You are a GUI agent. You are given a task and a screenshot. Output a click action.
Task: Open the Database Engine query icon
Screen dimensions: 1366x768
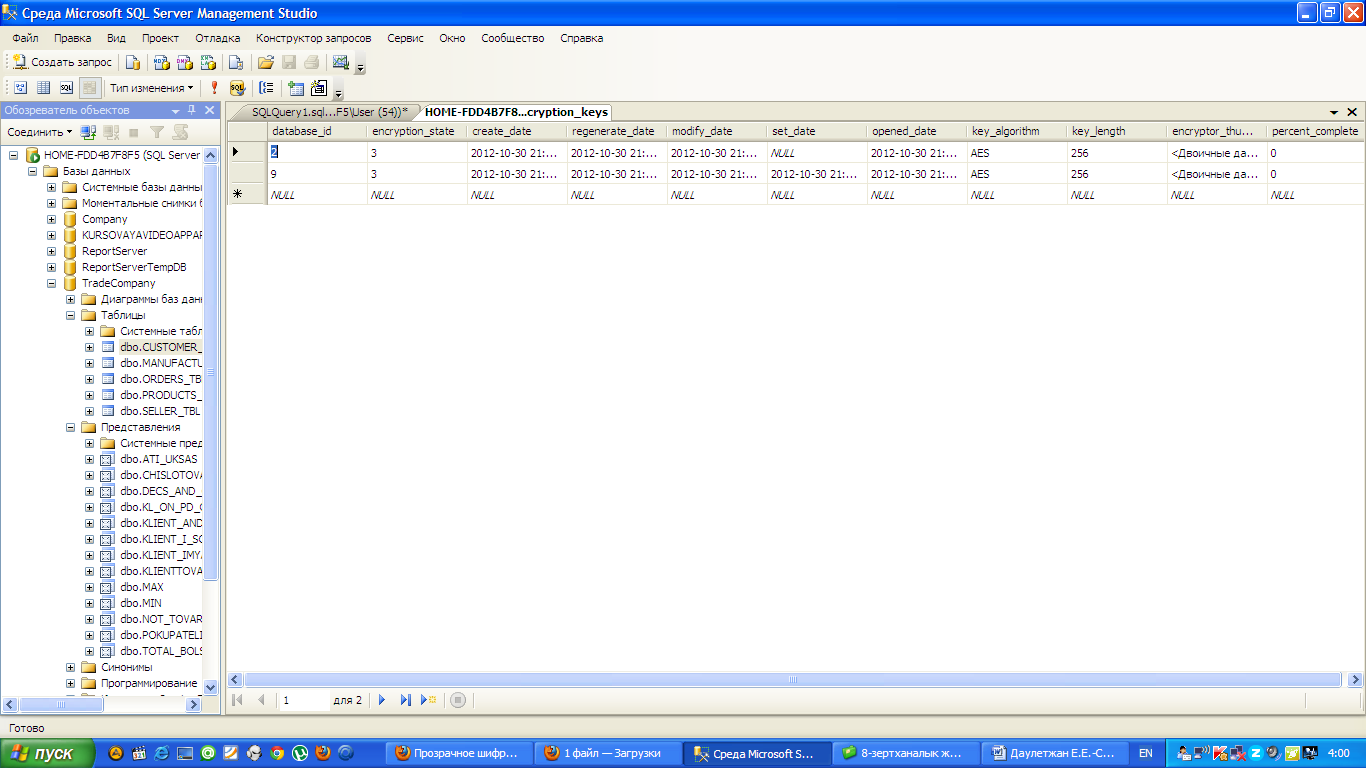coord(133,62)
